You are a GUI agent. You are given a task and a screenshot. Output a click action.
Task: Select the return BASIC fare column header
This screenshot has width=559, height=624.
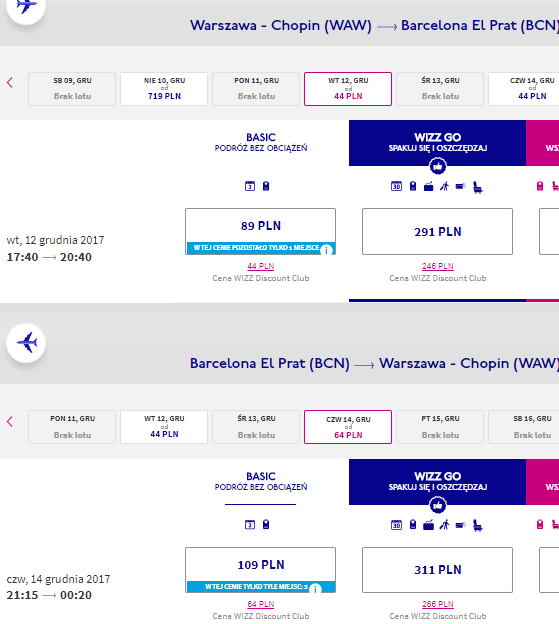261,481
